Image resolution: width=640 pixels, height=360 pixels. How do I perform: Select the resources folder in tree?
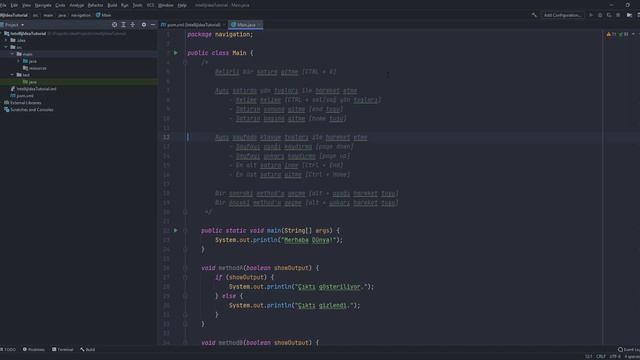pyautogui.click(x=35, y=68)
